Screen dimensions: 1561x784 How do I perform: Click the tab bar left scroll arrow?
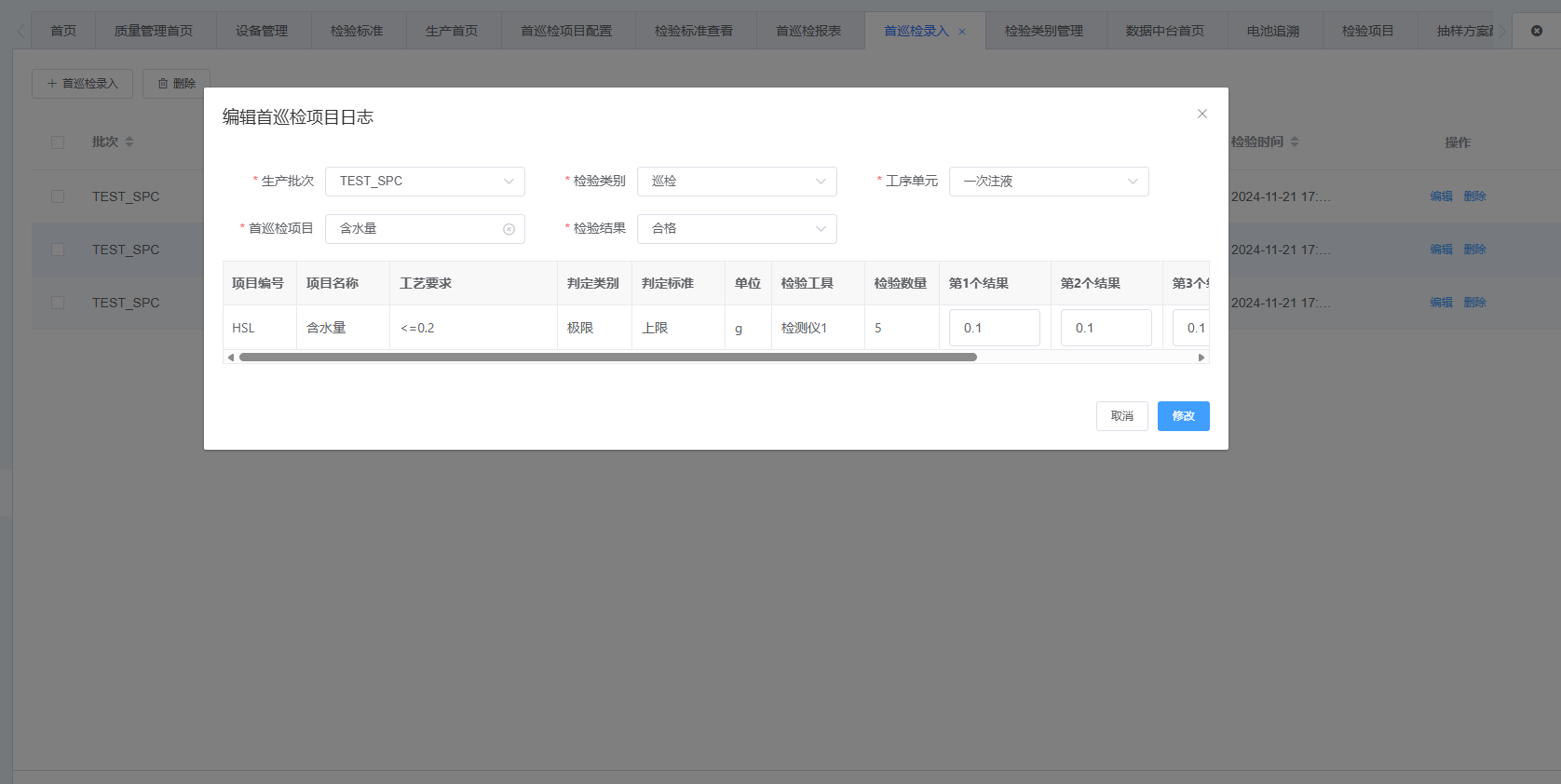21,31
